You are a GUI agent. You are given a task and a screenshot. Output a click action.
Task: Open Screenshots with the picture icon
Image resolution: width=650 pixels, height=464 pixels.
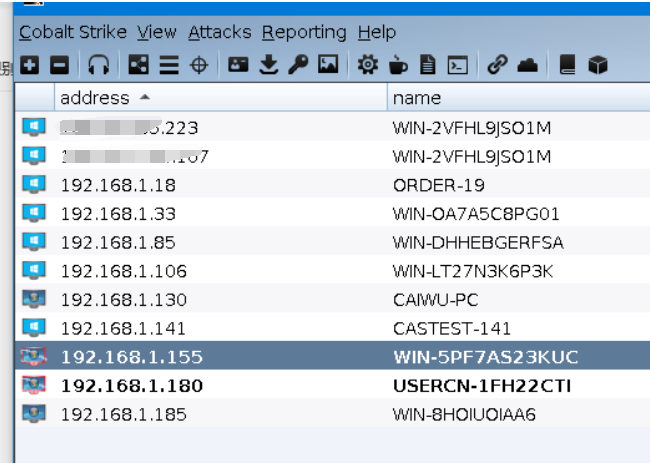pyautogui.click(x=328, y=65)
